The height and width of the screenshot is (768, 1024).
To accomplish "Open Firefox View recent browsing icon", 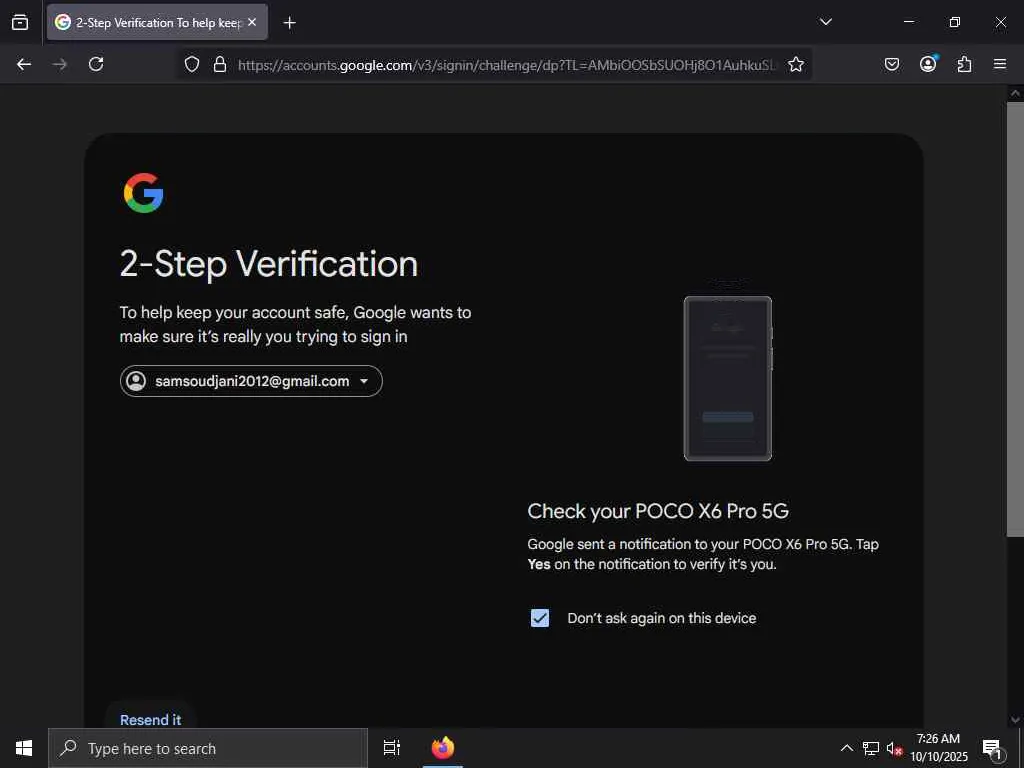I will click(20, 22).
